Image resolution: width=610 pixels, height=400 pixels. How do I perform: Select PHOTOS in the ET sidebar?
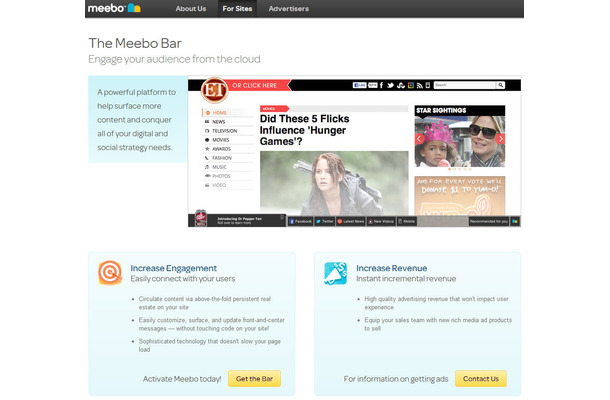(228, 176)
